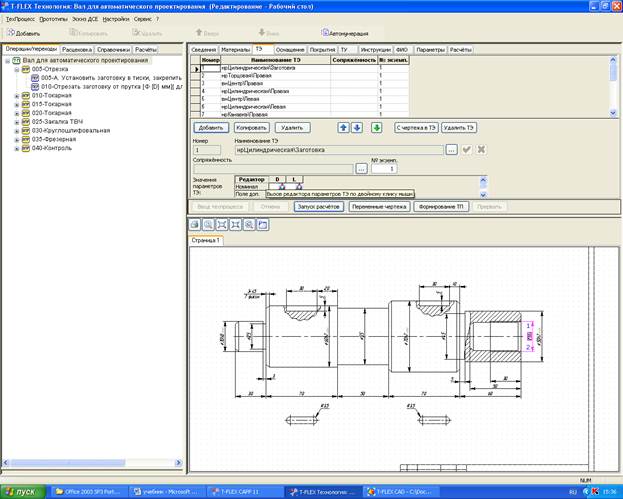Click the zoom magnifier icon in the drawing toolbar
The height and width of the screenshot is (499, 623).
tap(208, 224)
